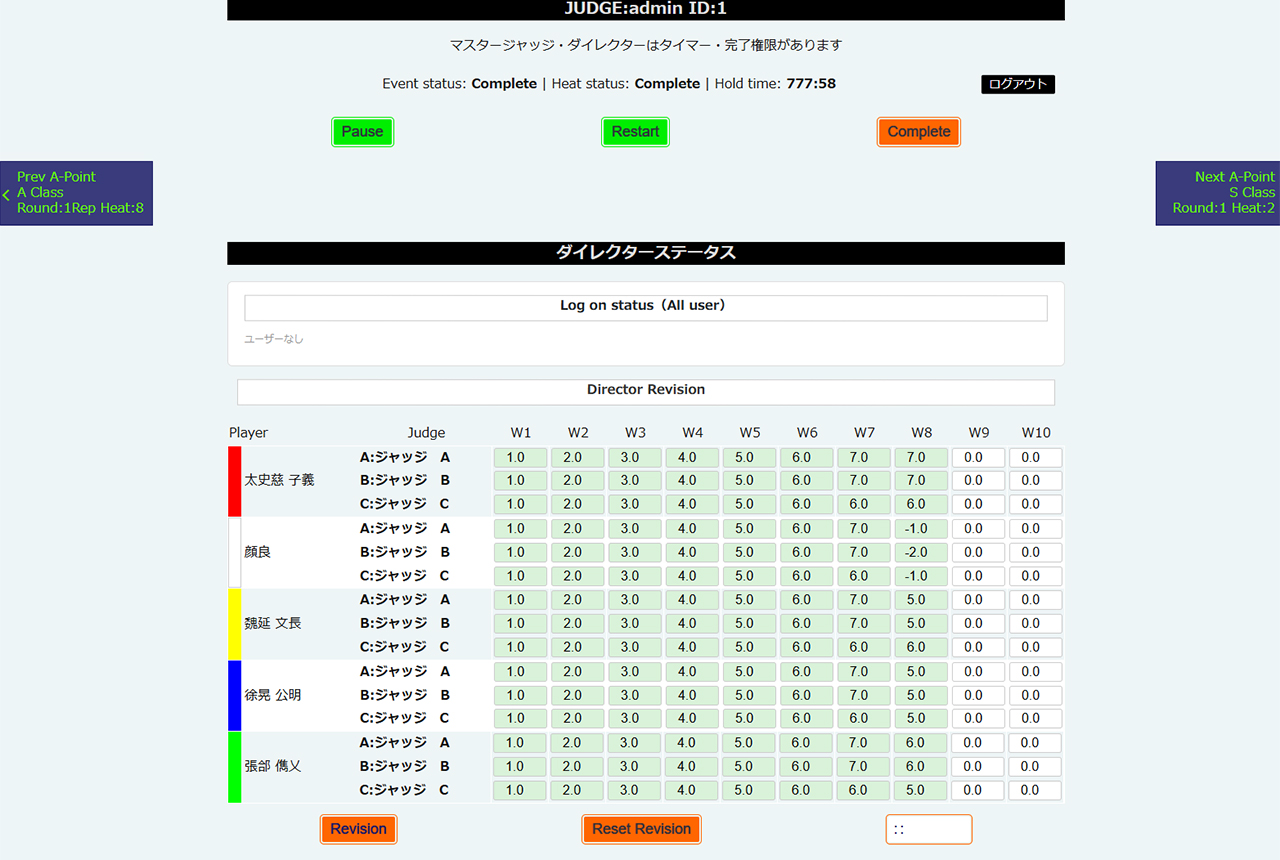Screen dimensions: 1280x860
Task: Click player name 徐晃 公明
Action: (x=273, y=695)
